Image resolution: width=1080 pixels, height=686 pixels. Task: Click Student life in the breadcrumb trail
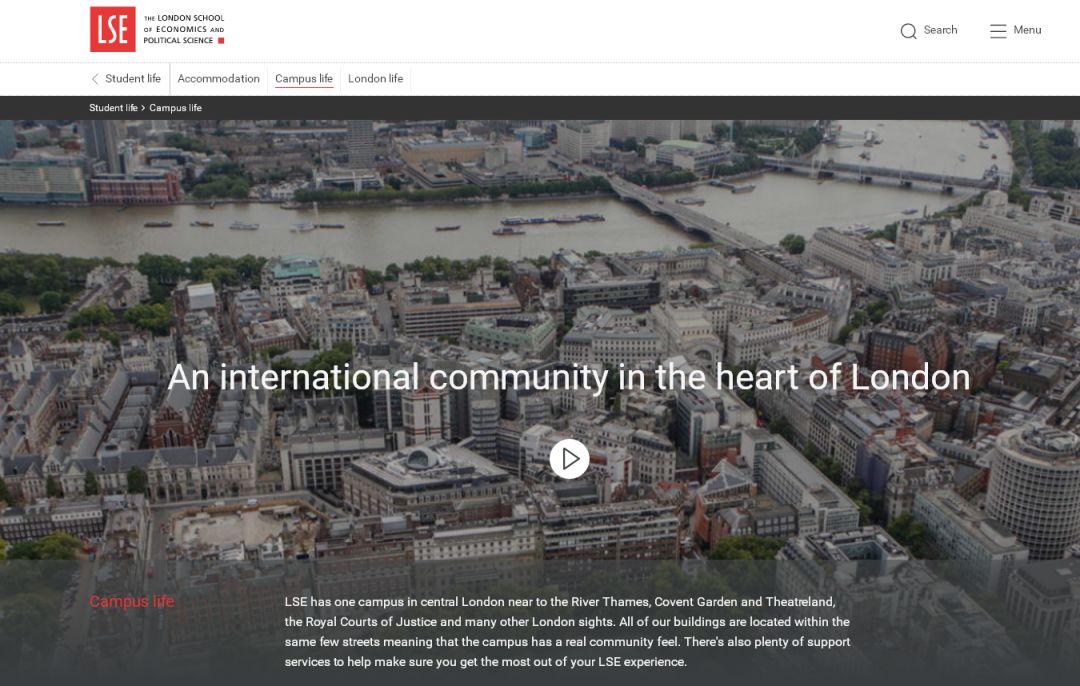113,108
